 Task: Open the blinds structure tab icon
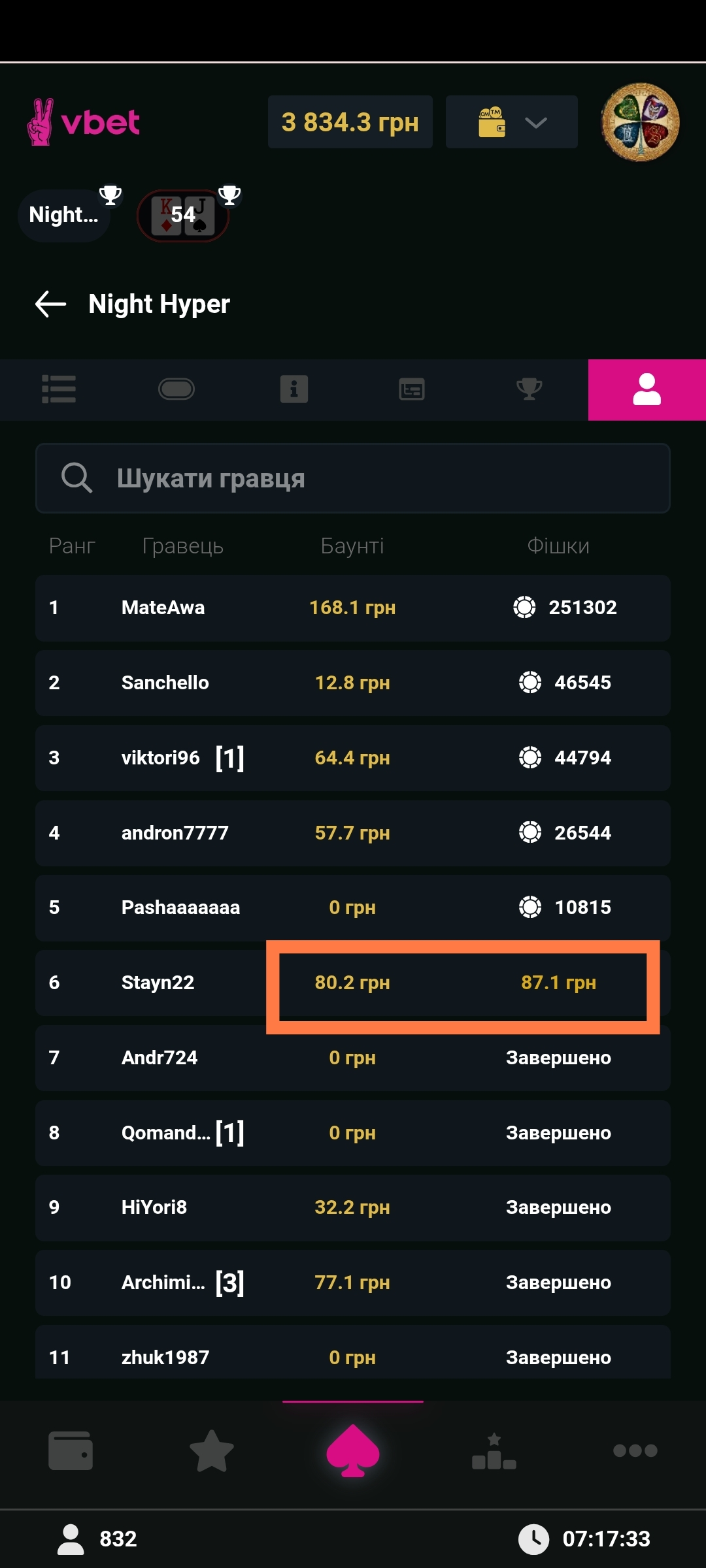pyautogui.click(x=412, y=389)
